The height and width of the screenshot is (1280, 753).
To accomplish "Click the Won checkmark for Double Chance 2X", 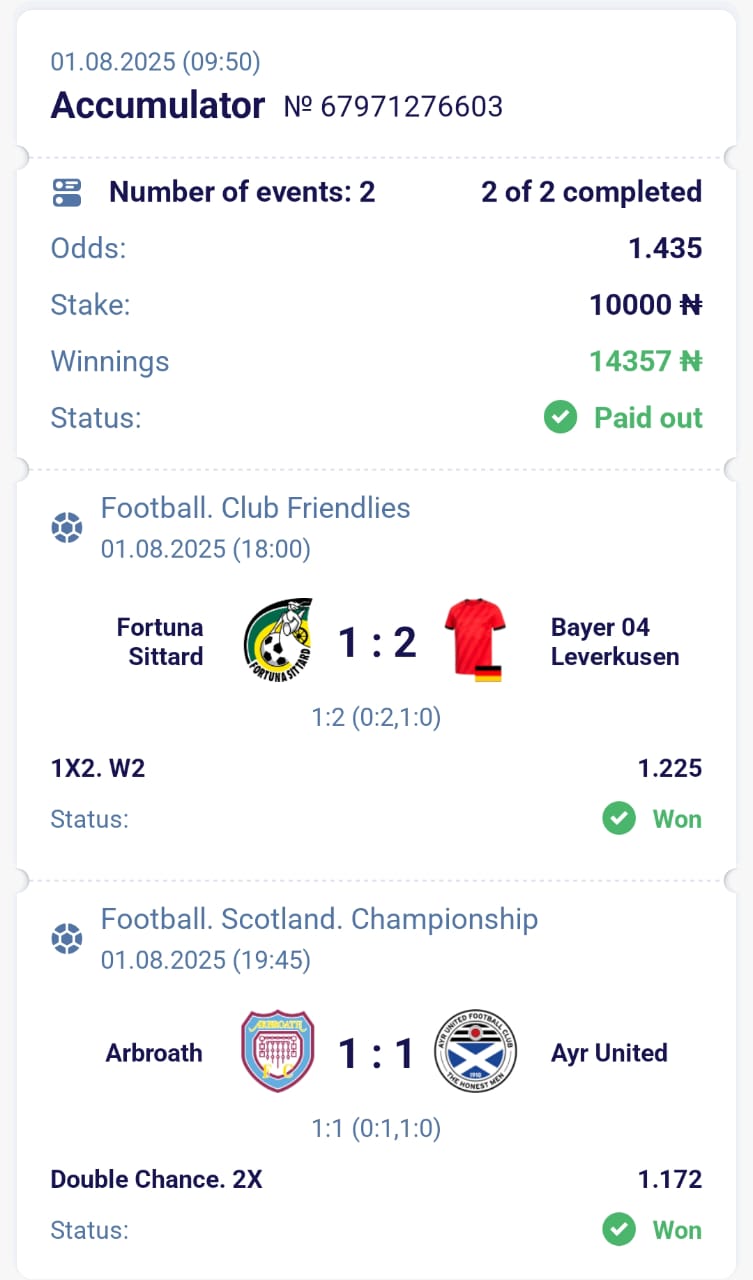I will (619, 1230).
